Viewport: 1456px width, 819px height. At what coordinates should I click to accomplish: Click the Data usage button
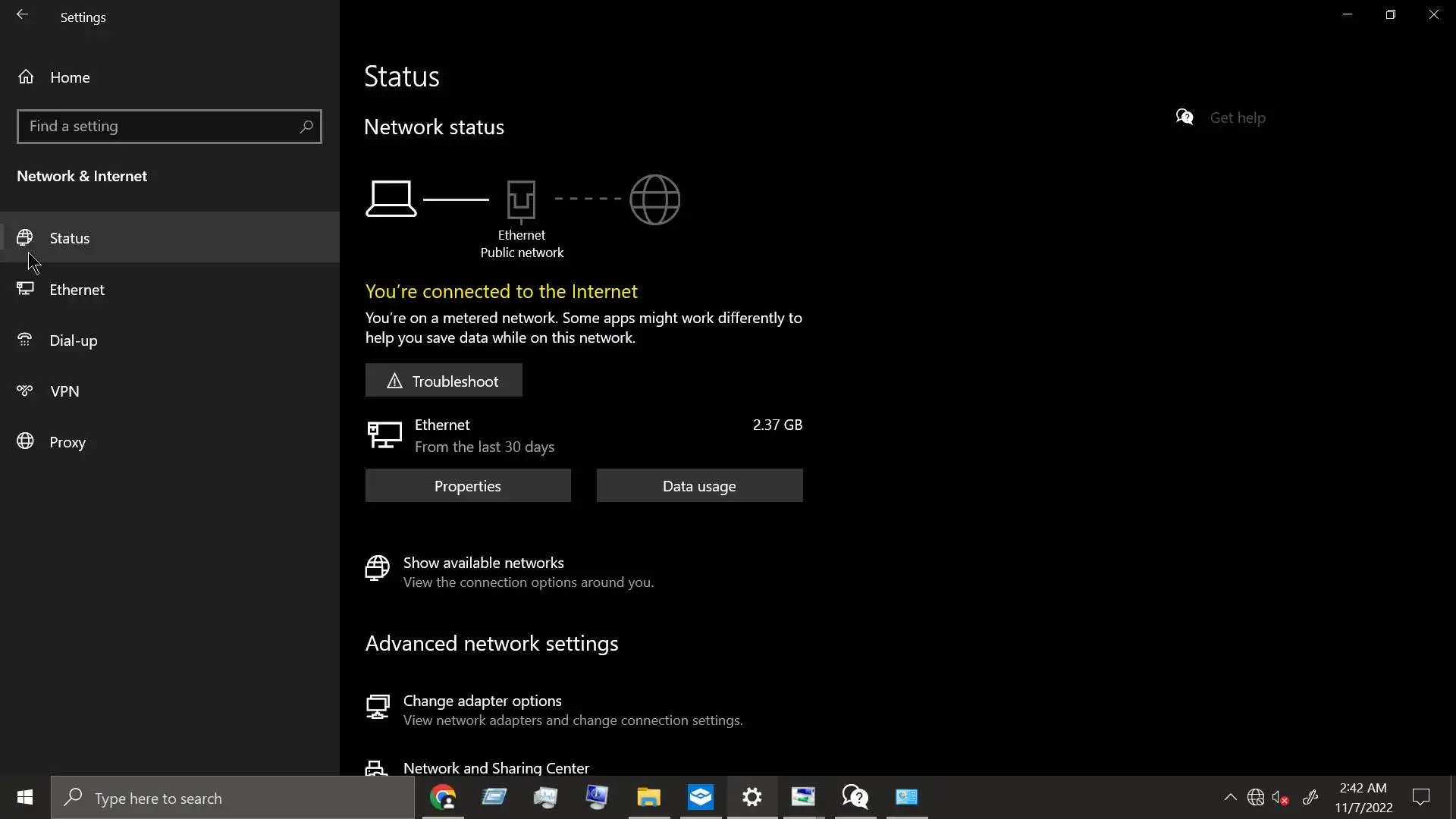tap(699, 486)
